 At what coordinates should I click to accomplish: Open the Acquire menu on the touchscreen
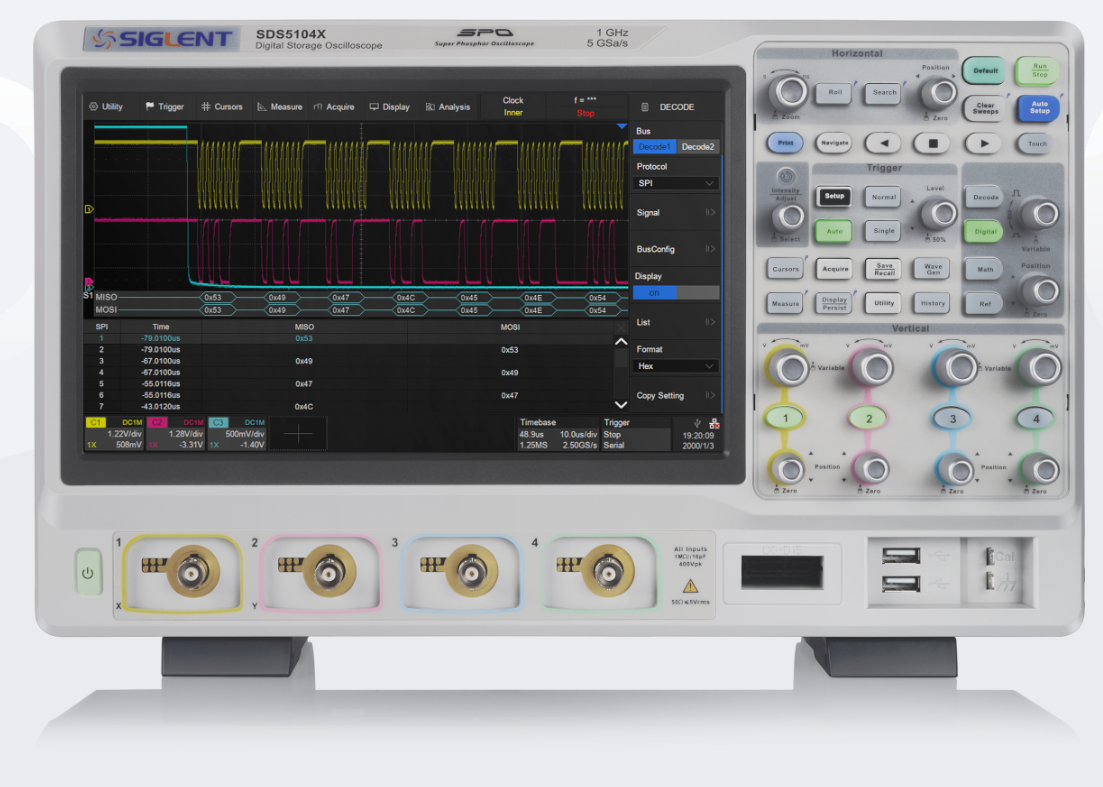333,107
